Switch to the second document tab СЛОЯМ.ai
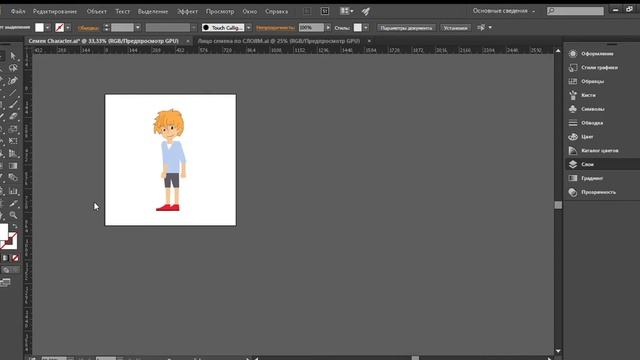This screenshot has height=360, width=640. 279,41
